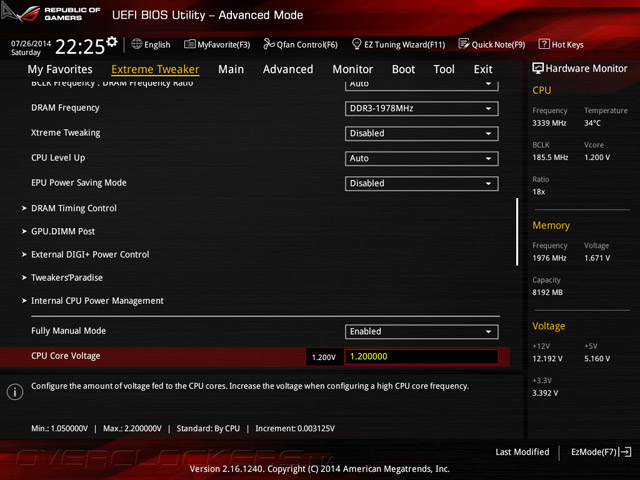640x480 pixels.
Task: Click Ratio 18x value
Action: coord(539,192)
